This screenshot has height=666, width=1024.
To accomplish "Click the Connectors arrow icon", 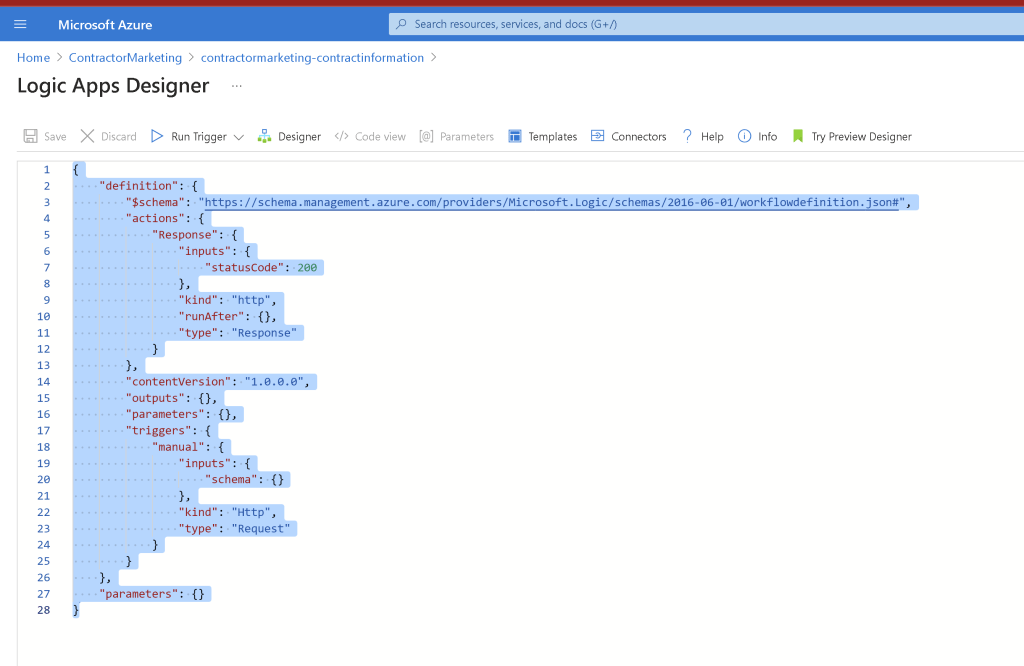I will (x=597, y=136).
